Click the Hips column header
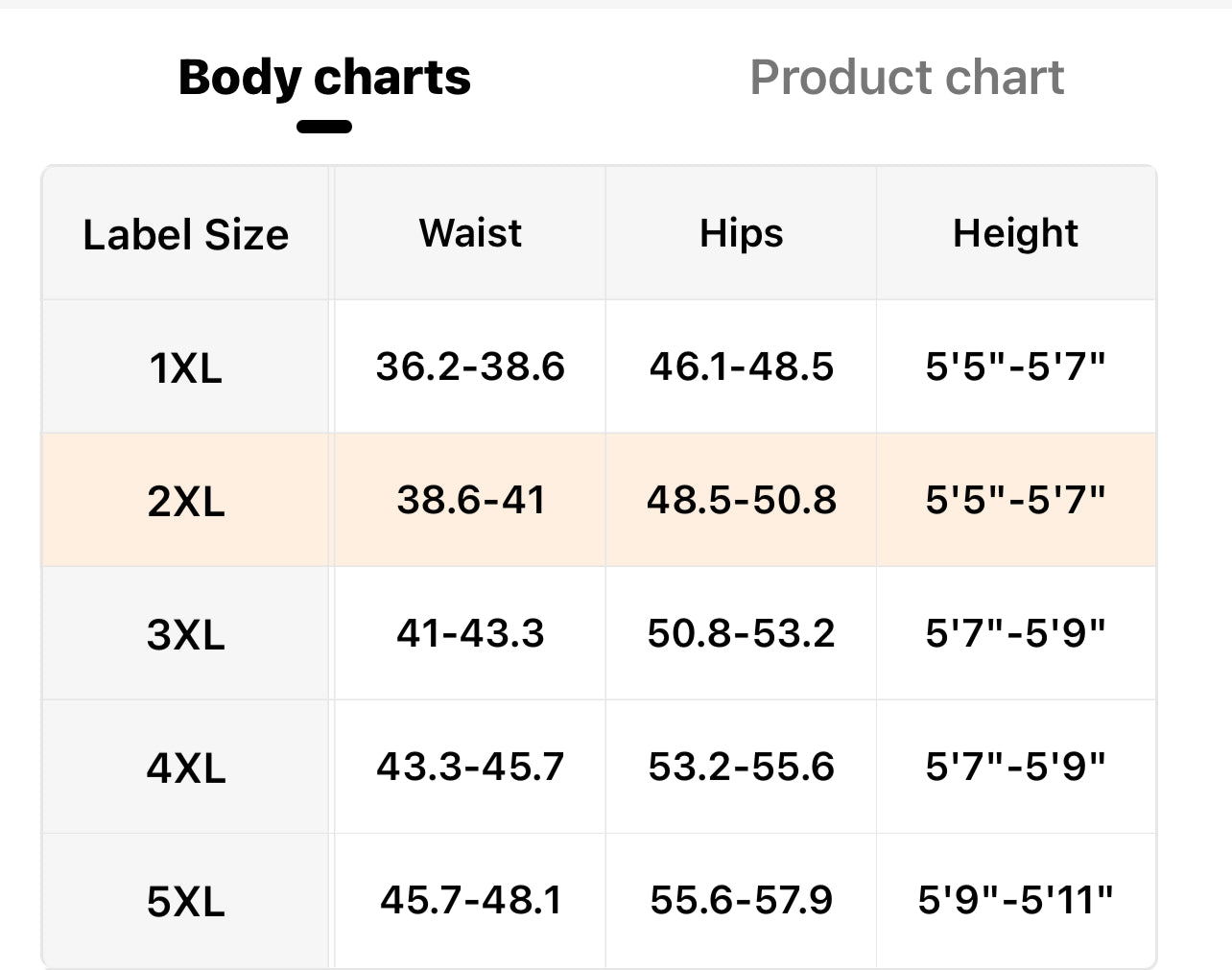 pos(741,233)
